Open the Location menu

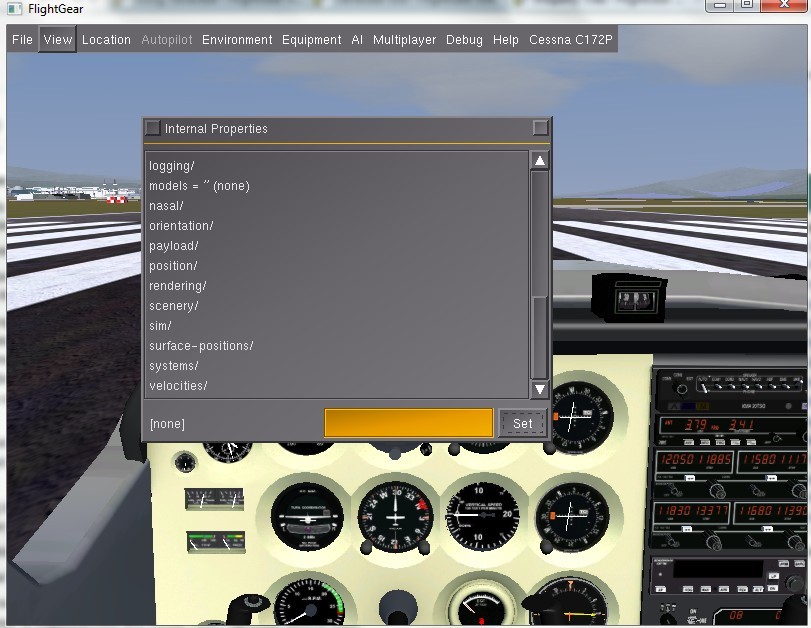[106, 40]
